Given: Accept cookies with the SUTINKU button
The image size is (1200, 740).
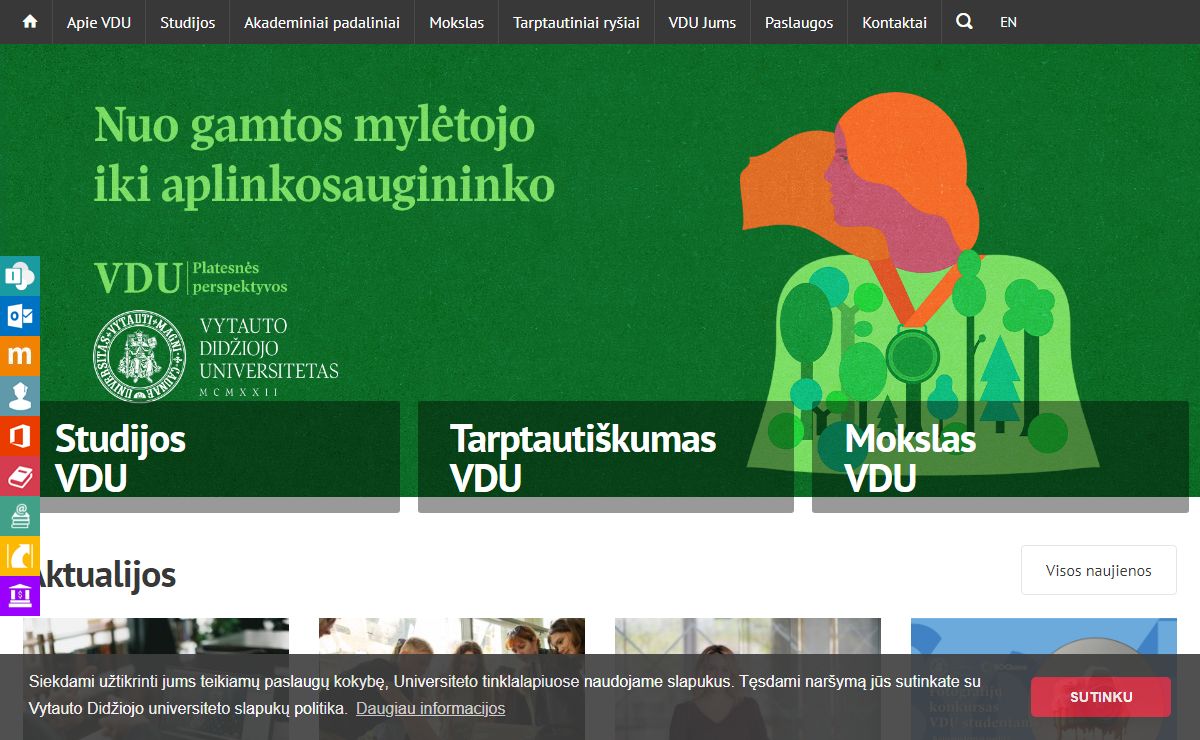Looking at the screenshot, I should pos(1101,697).
